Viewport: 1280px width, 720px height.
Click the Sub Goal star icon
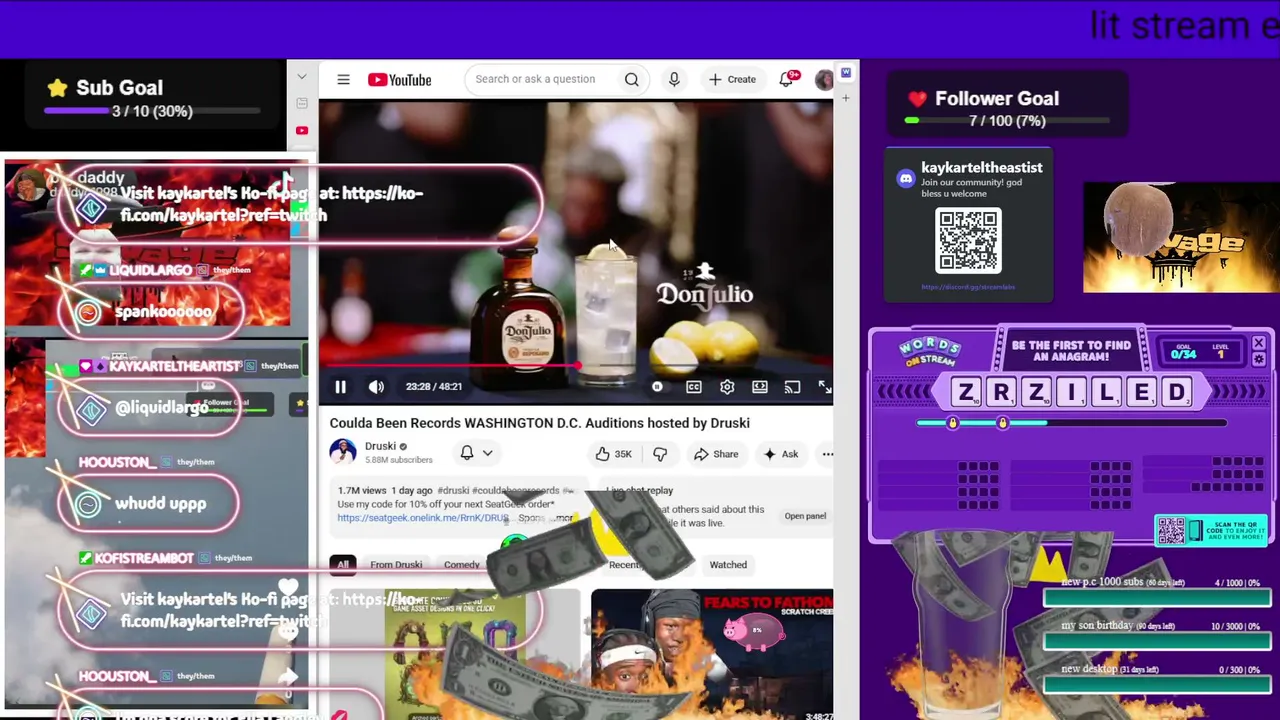click(x=57, y=88)
